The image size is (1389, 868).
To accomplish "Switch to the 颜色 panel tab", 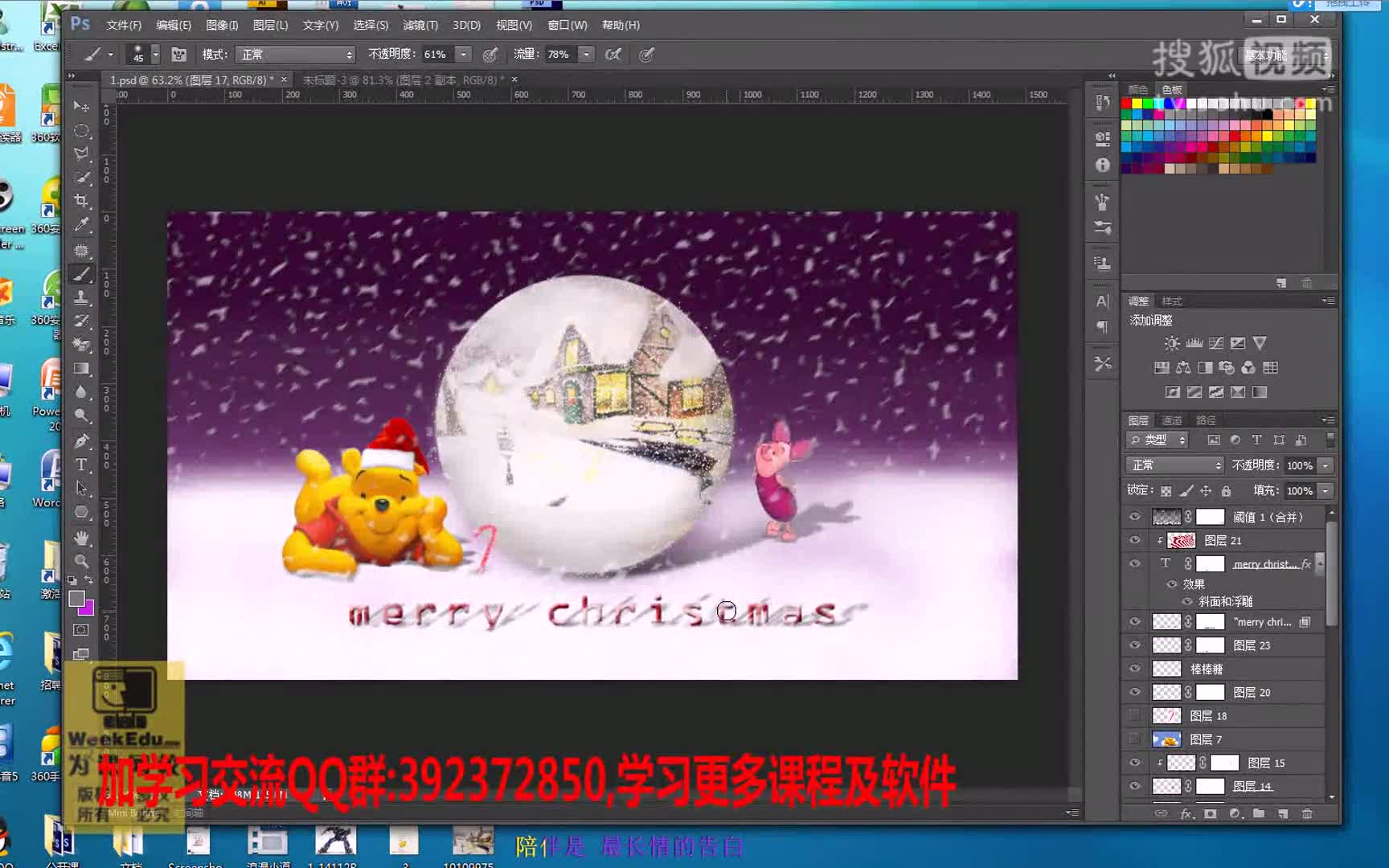I will (x=1138, y=89).
